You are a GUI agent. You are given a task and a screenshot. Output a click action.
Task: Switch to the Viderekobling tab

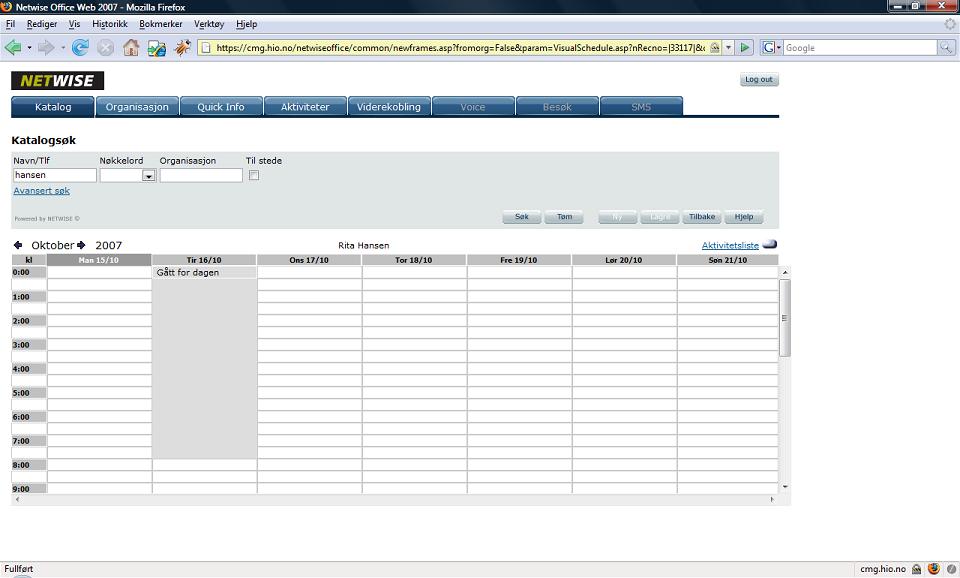389,107
